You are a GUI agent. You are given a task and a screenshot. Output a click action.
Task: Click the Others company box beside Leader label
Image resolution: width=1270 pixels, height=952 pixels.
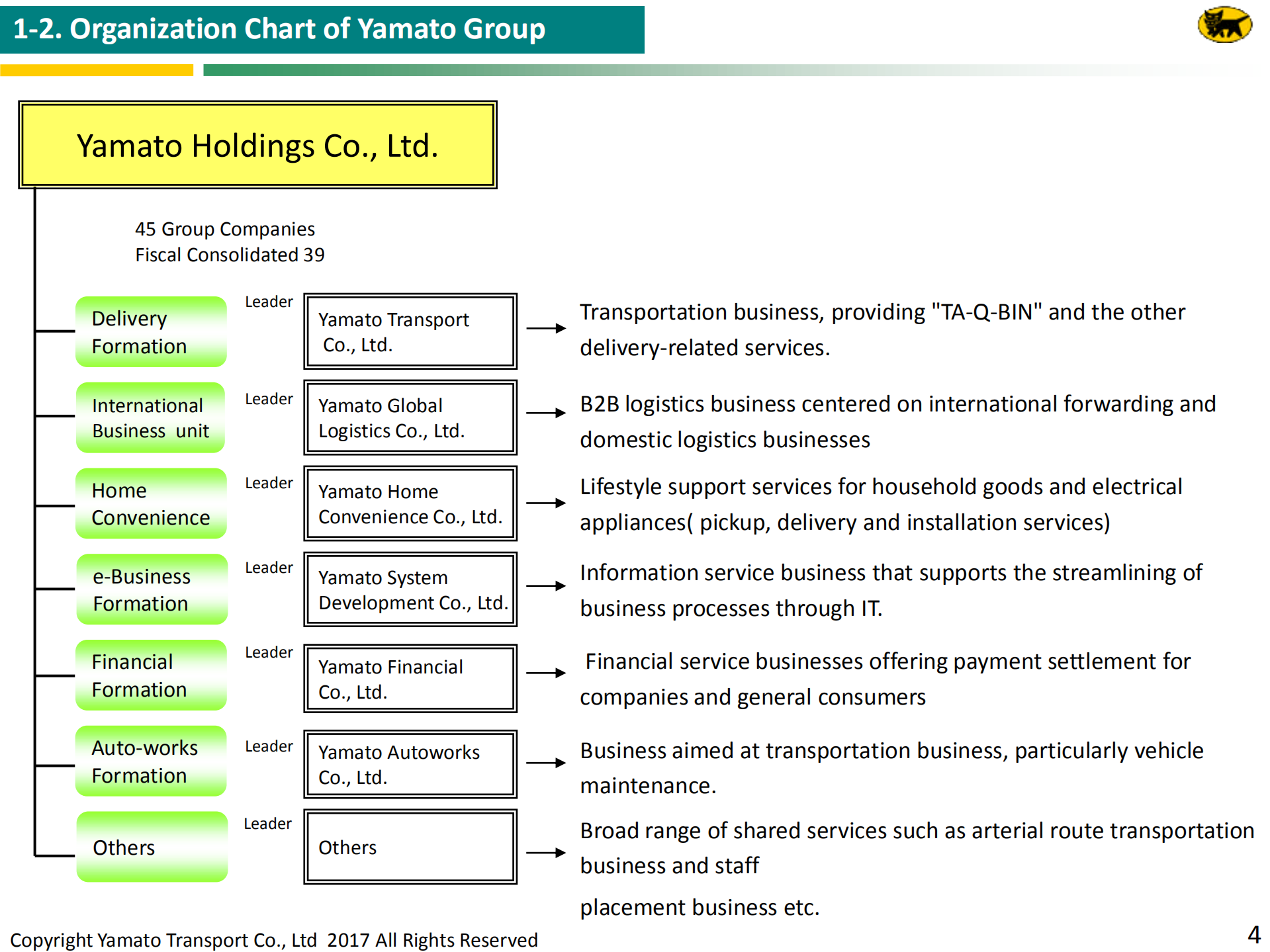pos(410,847)
